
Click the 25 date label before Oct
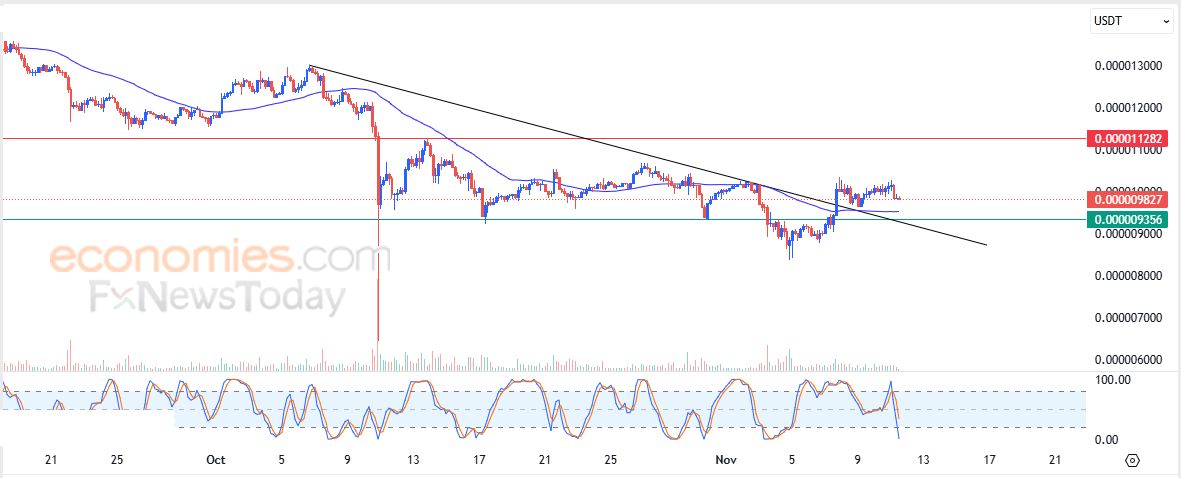tap(117, 460)
